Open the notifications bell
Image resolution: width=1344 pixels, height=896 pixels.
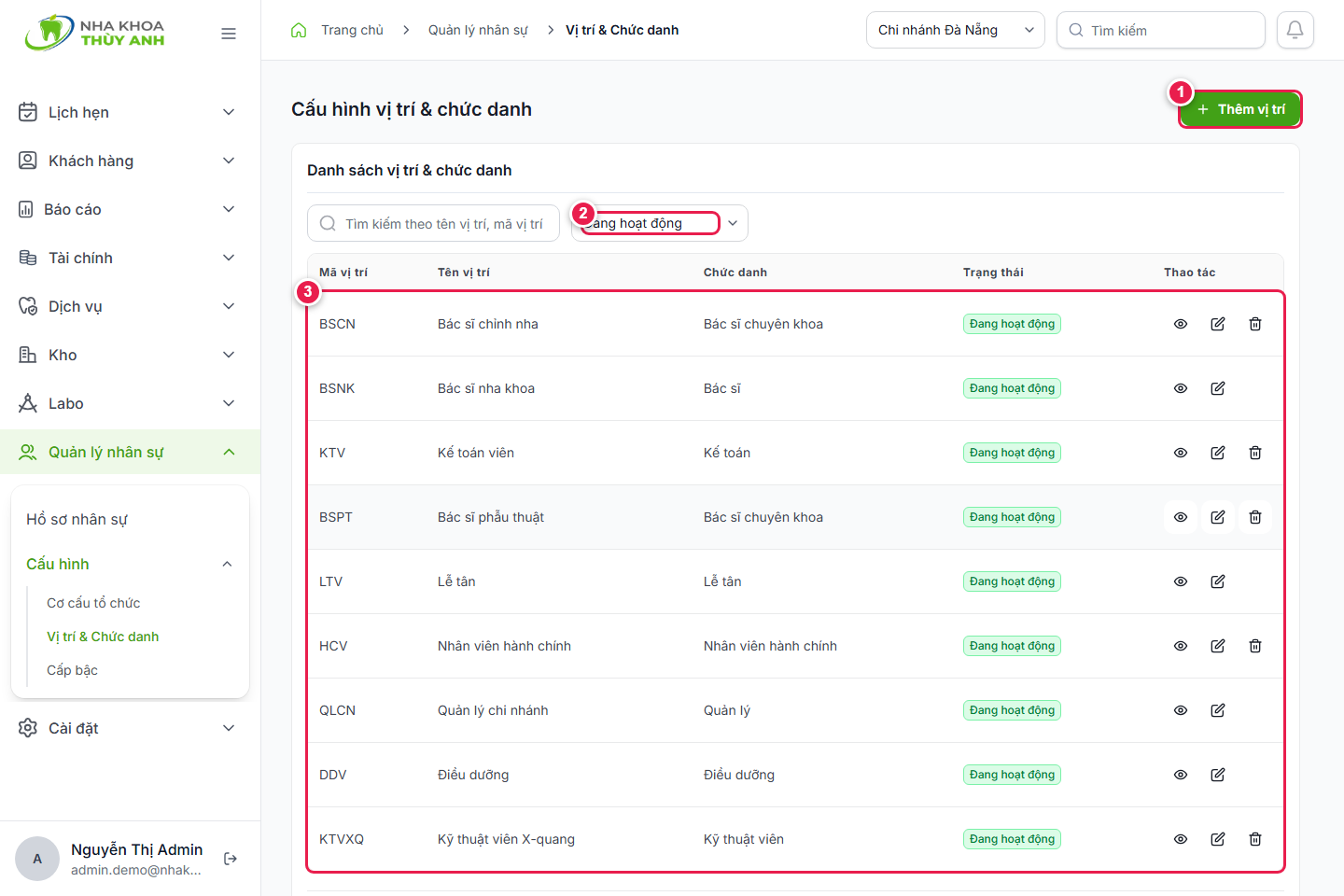click(x=1295, y=30)
